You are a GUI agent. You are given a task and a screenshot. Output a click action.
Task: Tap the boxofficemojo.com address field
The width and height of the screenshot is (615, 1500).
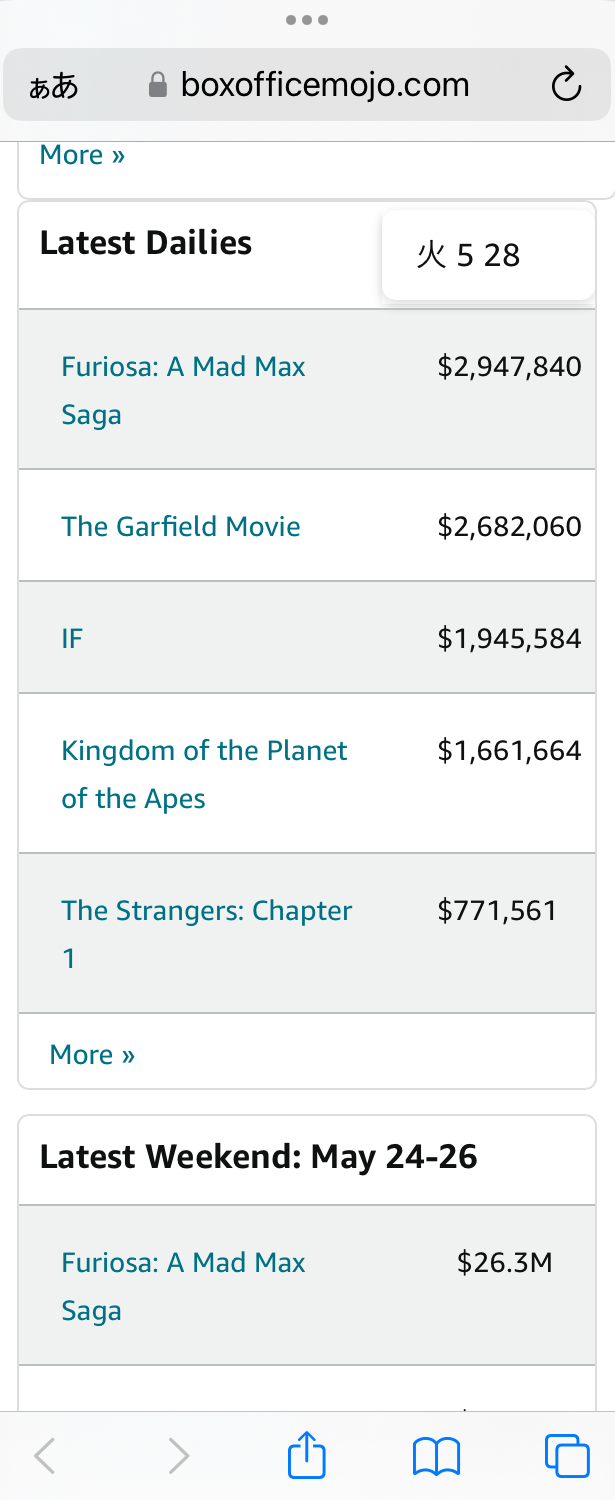[325, 86]
